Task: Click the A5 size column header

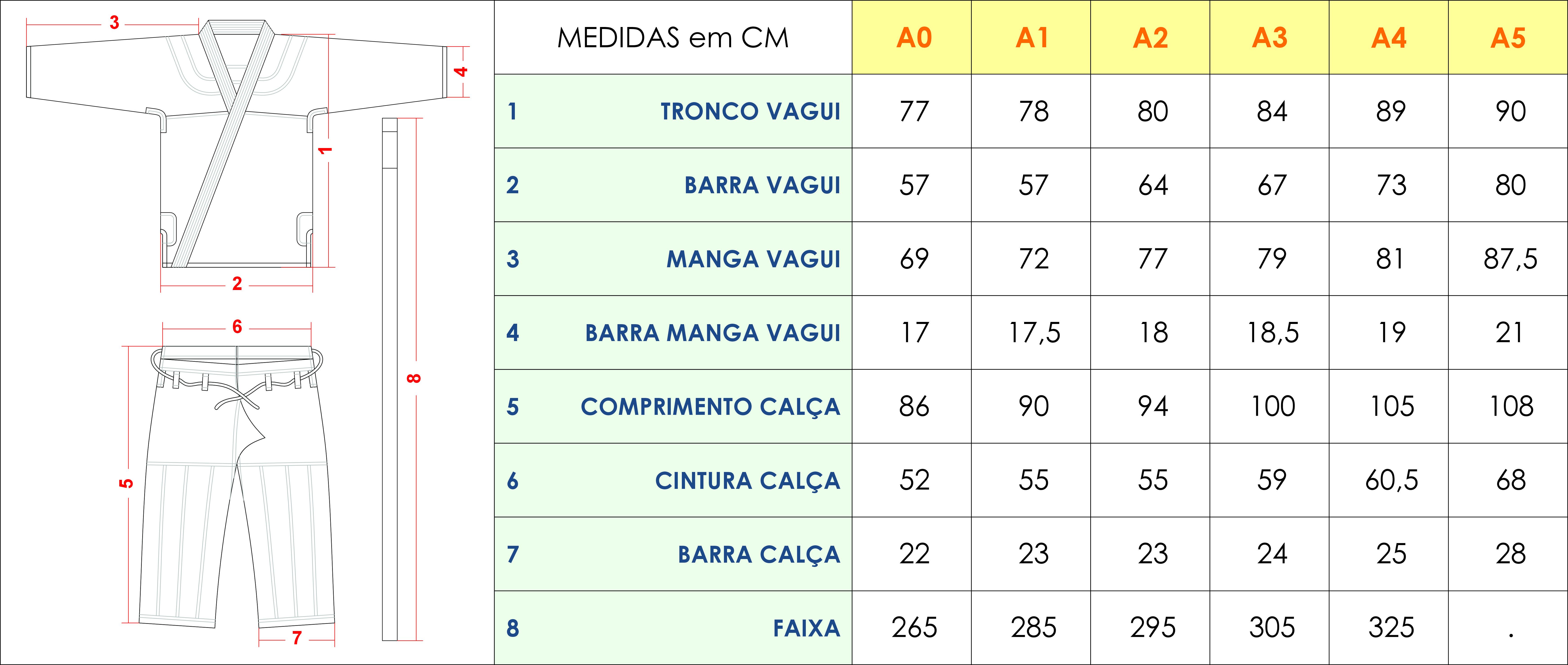Action: coord(1508,38)
